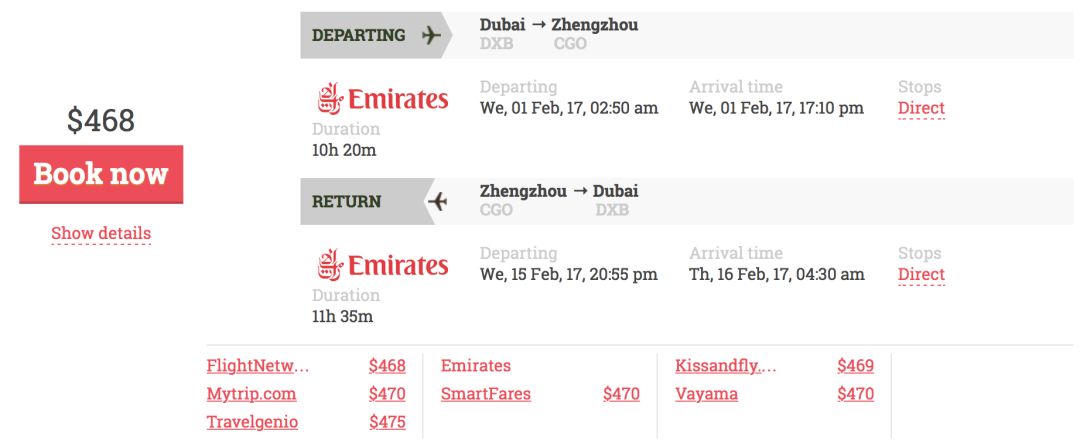
Task: Click the $470 SmartFares price
Action: pyautogui.click(x=621, y=394)
